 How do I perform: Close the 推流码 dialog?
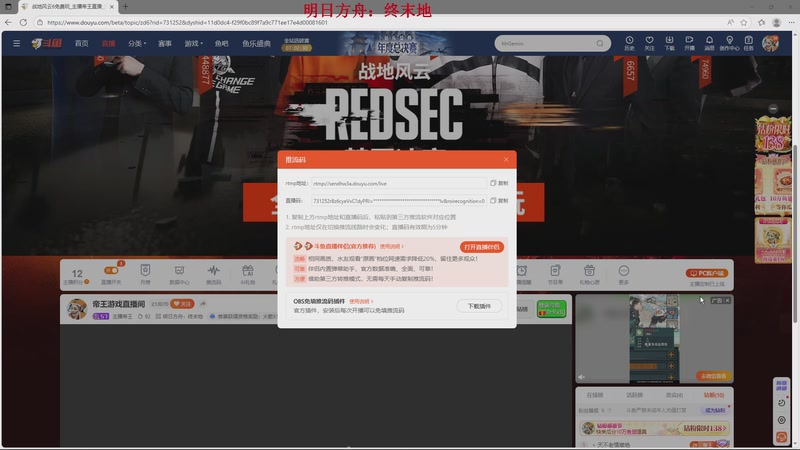506,160
